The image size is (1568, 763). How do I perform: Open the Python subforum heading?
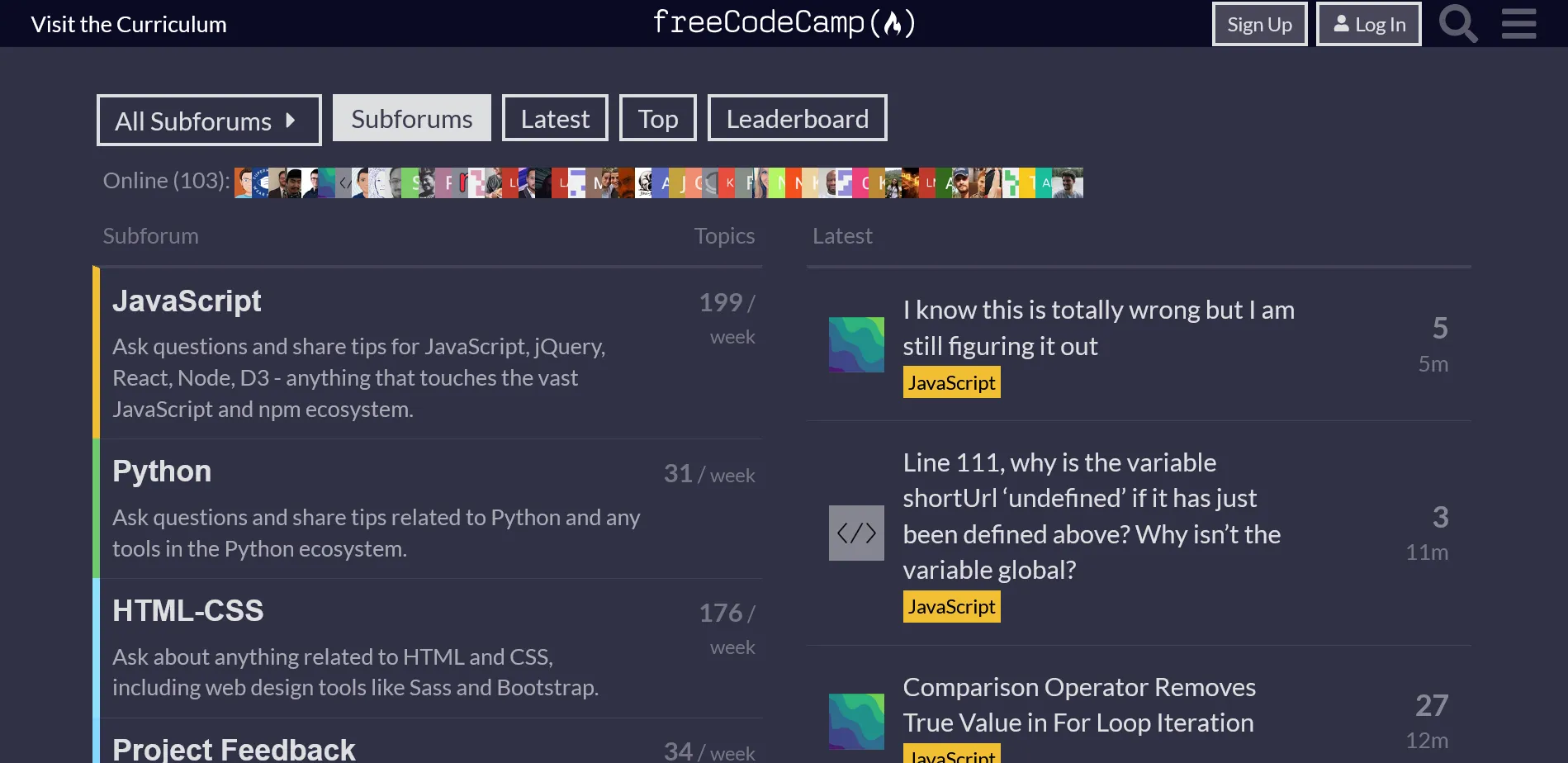(x=162, y=472)
